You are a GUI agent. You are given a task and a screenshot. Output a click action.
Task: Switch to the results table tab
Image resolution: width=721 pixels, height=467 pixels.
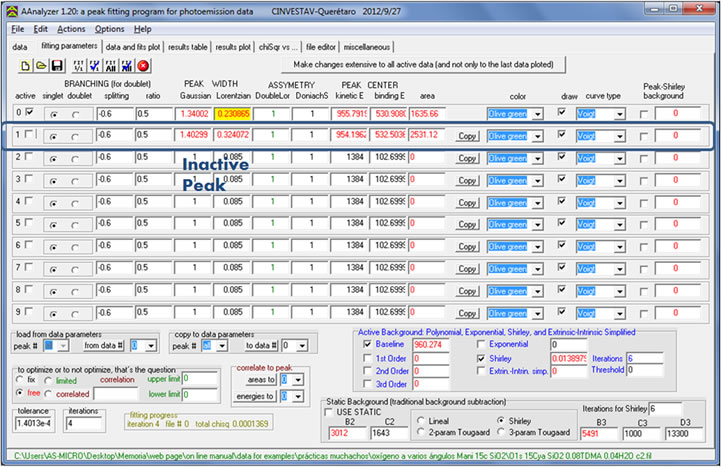188,47
